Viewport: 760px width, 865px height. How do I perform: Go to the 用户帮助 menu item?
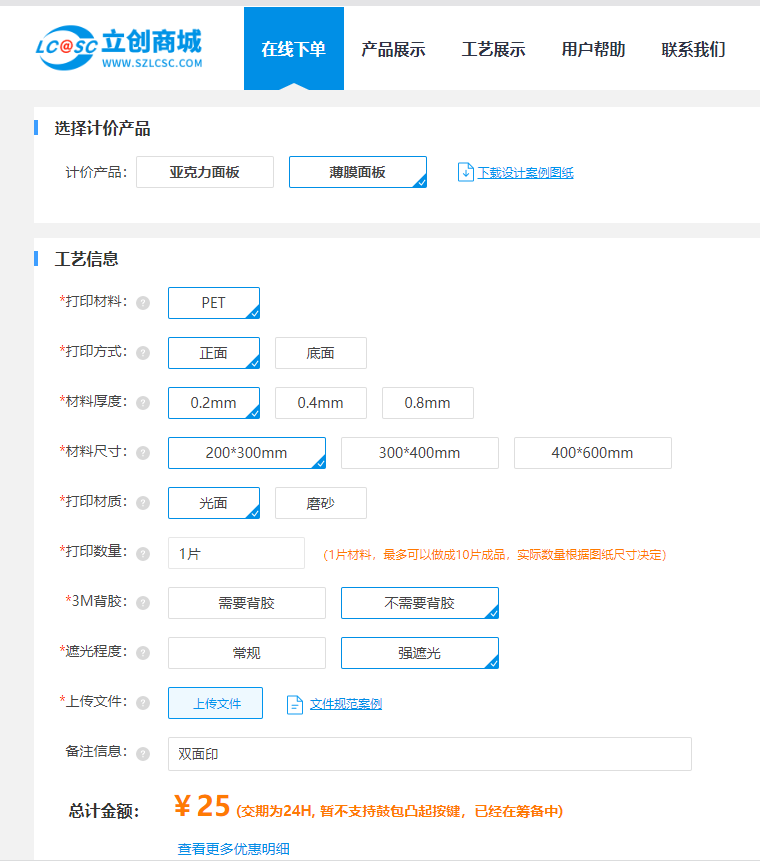coord(593,49)
